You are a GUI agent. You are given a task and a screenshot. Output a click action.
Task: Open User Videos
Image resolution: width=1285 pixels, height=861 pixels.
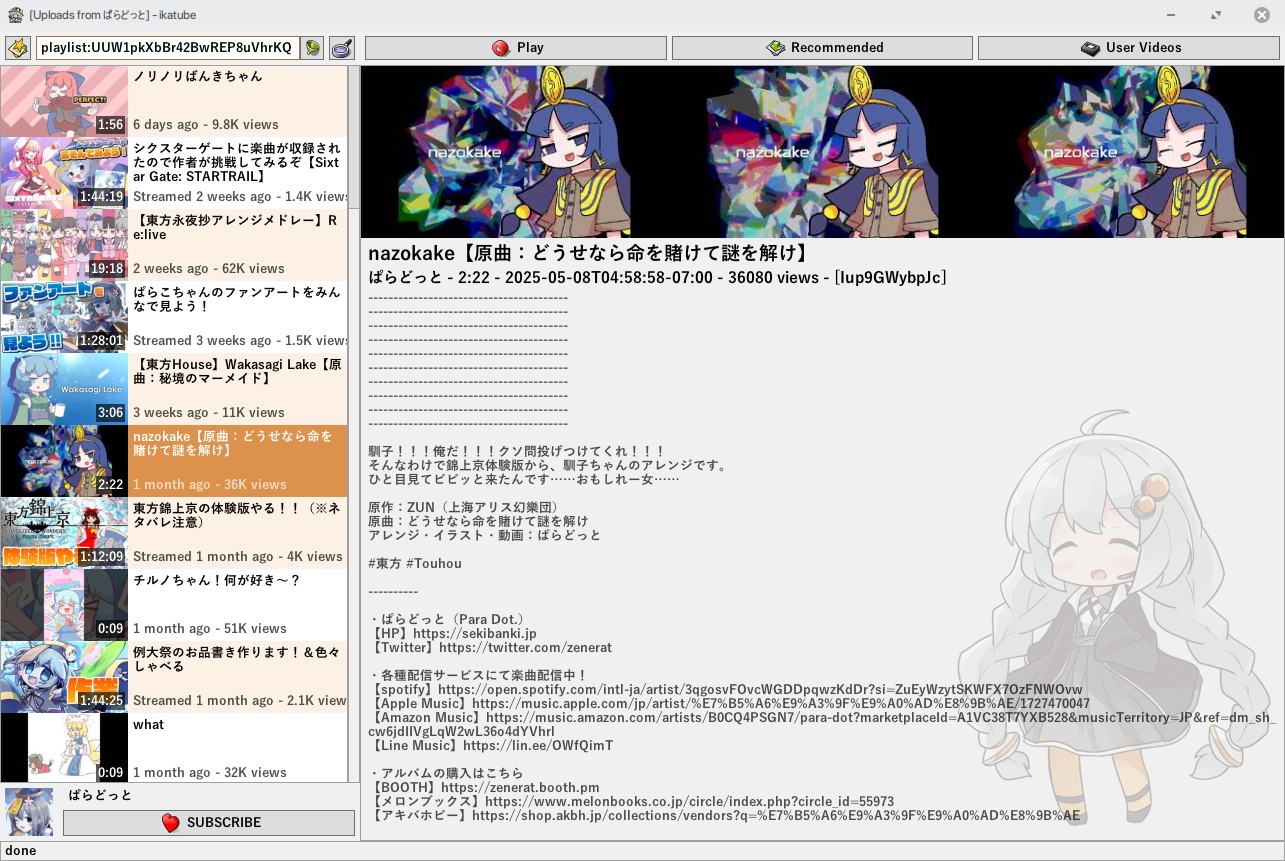pyautogui.click(x=1129, y=48)
